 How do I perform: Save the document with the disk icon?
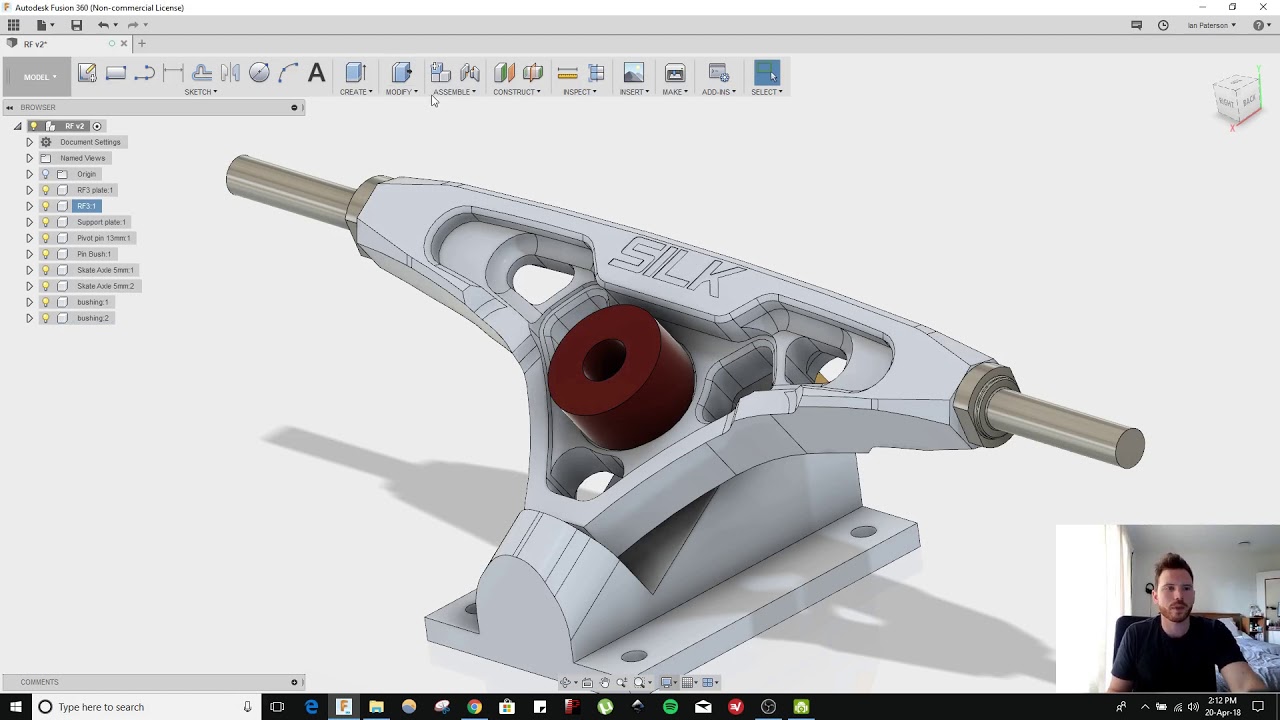click(x=76, y=25)
